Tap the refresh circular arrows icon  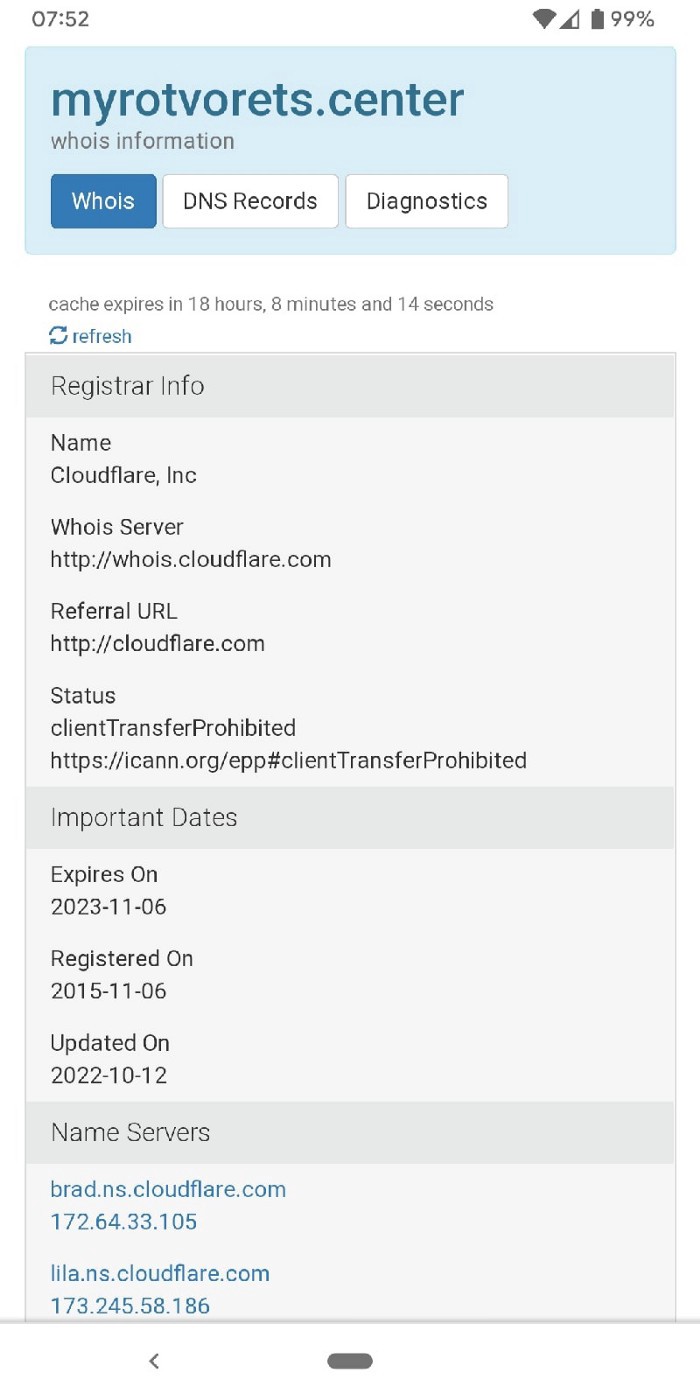[59, 336]
